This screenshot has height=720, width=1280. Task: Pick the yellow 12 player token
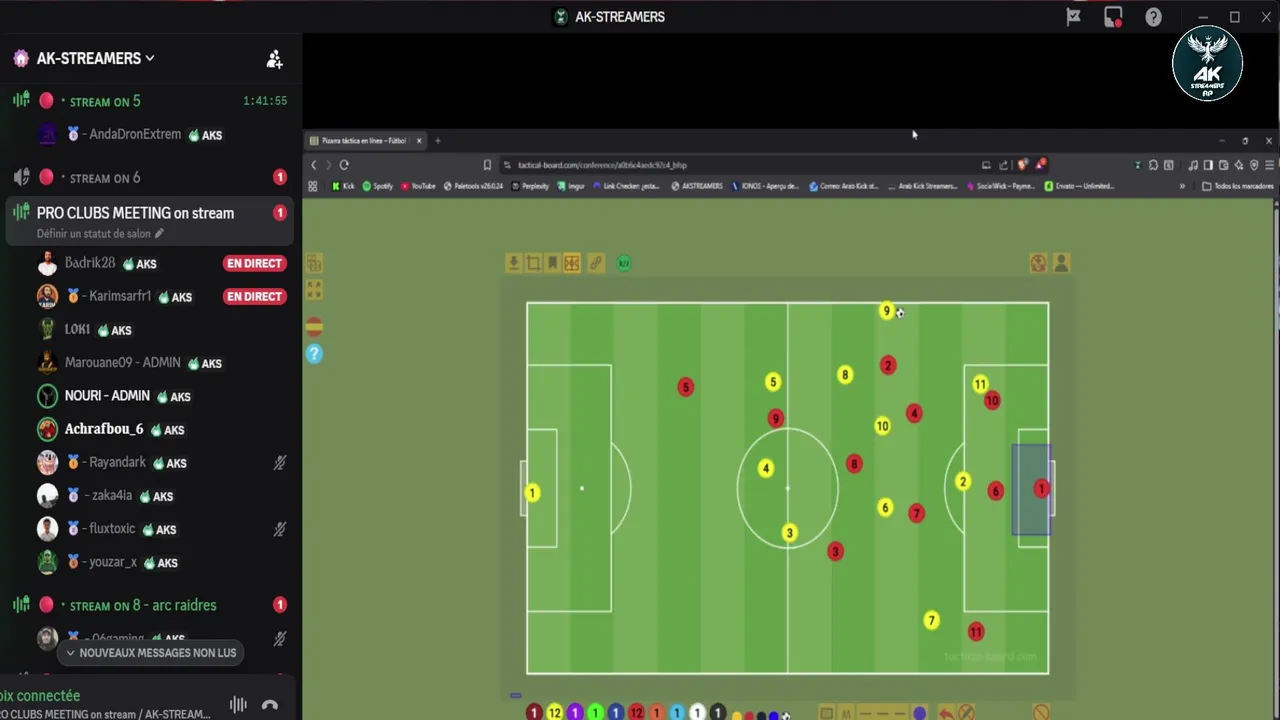coord(555,713)
